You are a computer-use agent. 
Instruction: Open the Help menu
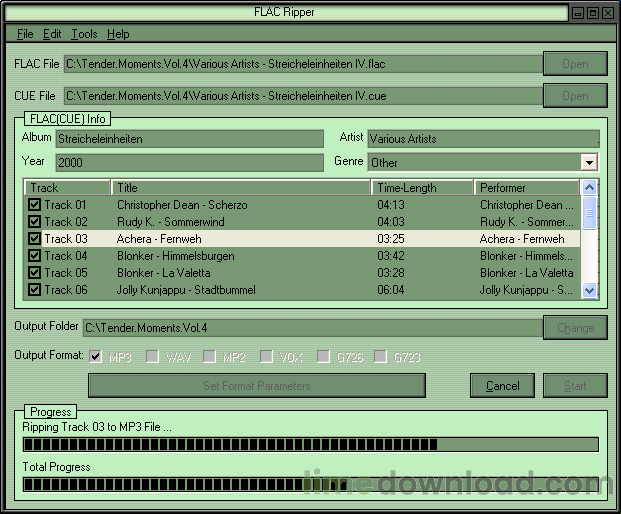point(118,34)
